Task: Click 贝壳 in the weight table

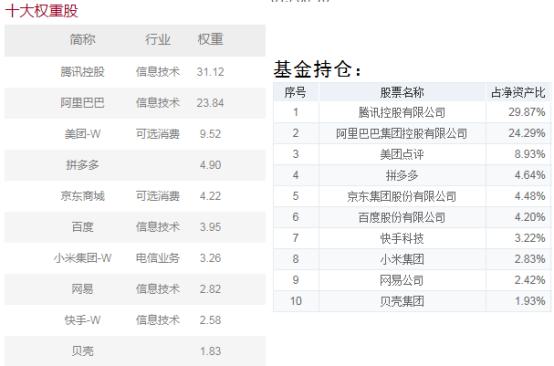Action: point(82,351)
